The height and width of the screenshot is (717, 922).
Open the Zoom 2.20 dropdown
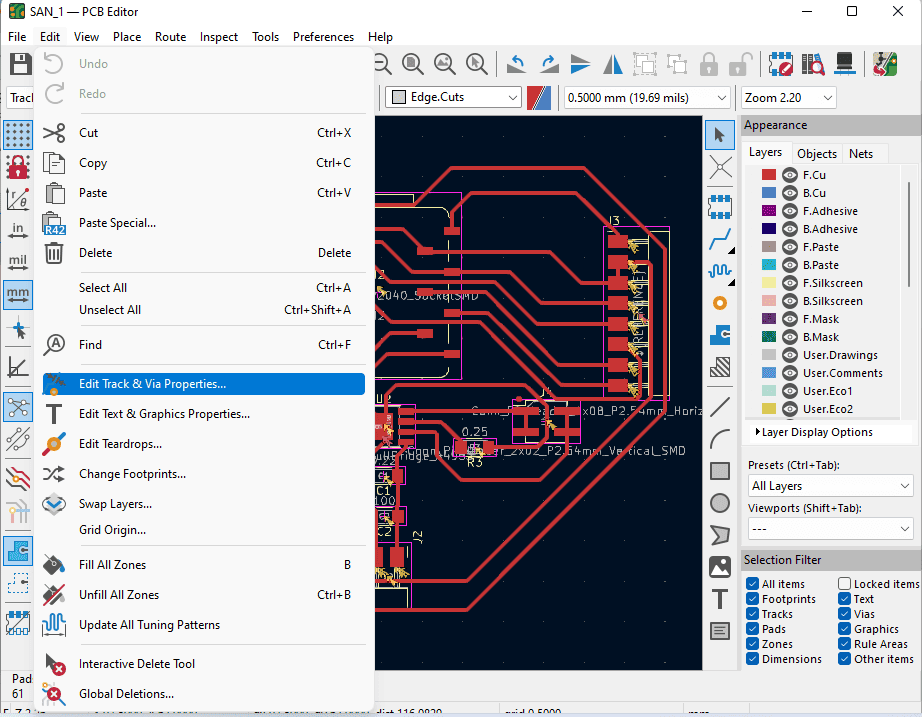[789, 97]
